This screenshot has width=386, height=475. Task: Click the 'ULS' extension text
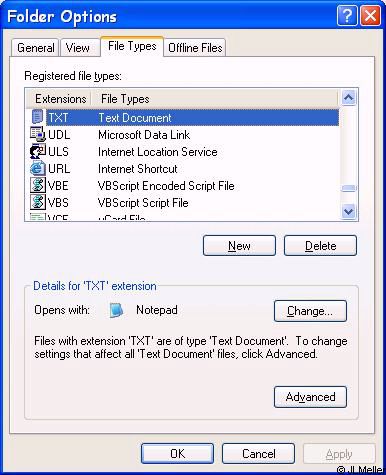click(58, 152)
